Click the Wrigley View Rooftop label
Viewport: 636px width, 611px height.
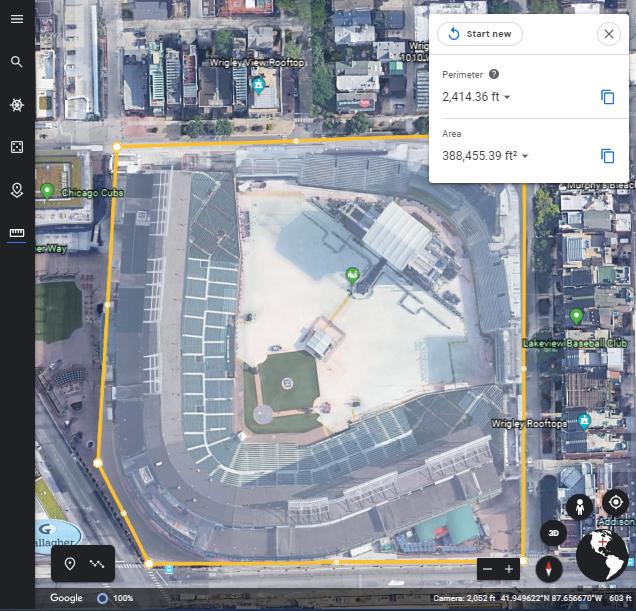(257, 62)
